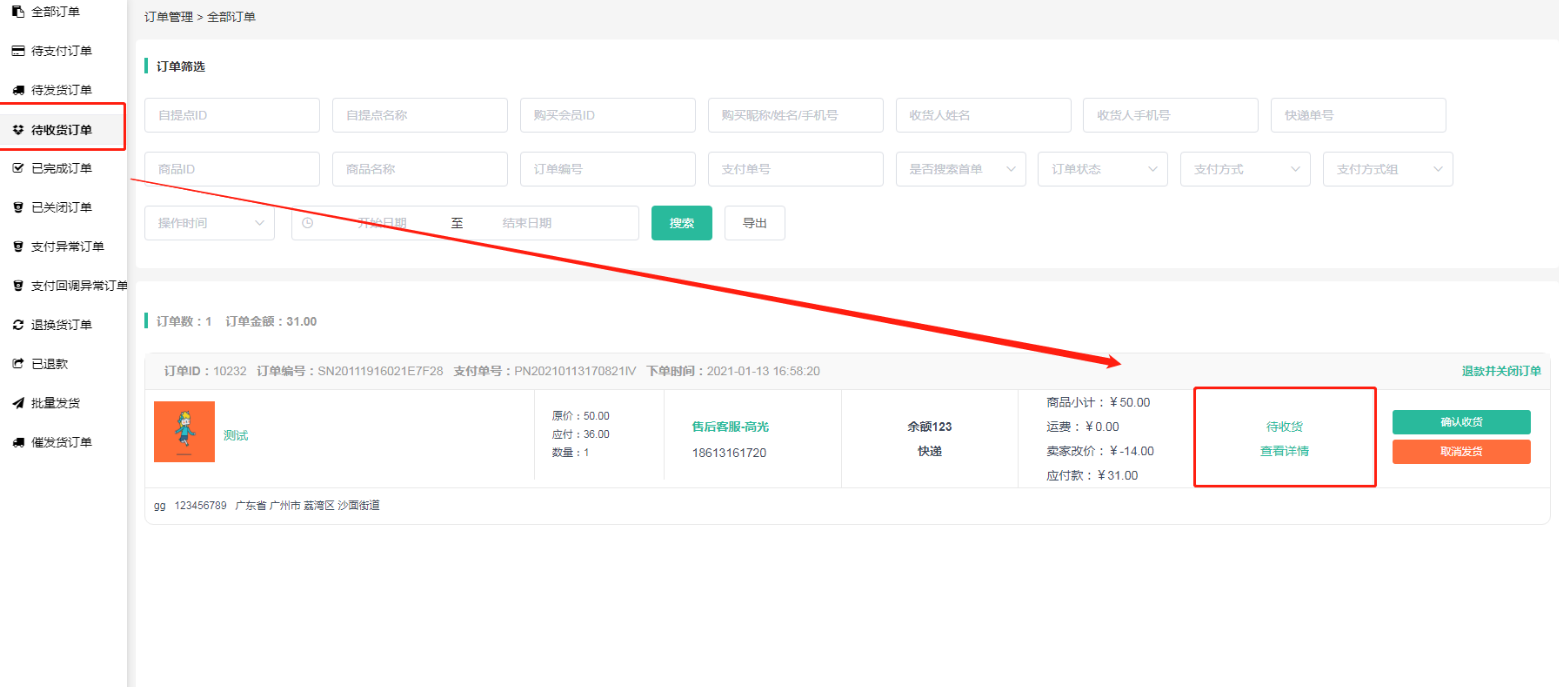Click the 待发货订单 truck icon
This screenshot has width=1559, height=687.
17,91
